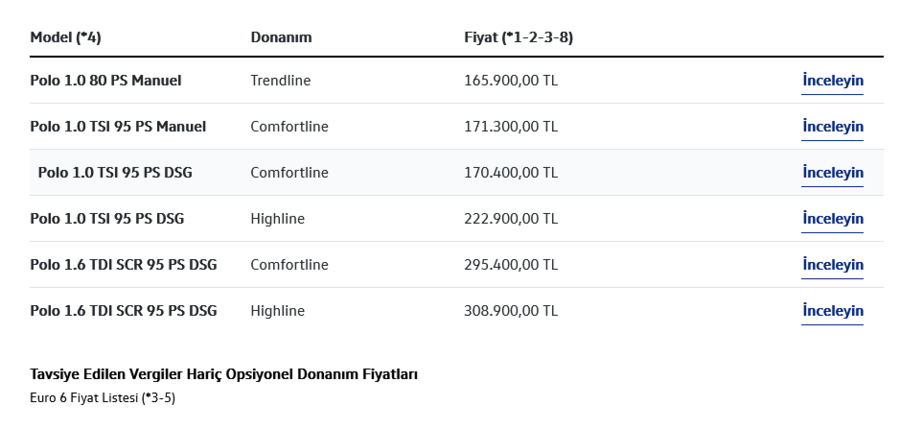Screen dimensions: 900x429
Task: Select Polo 1.0 80 PS Manuel model name
Action: (x=106, y=80)
